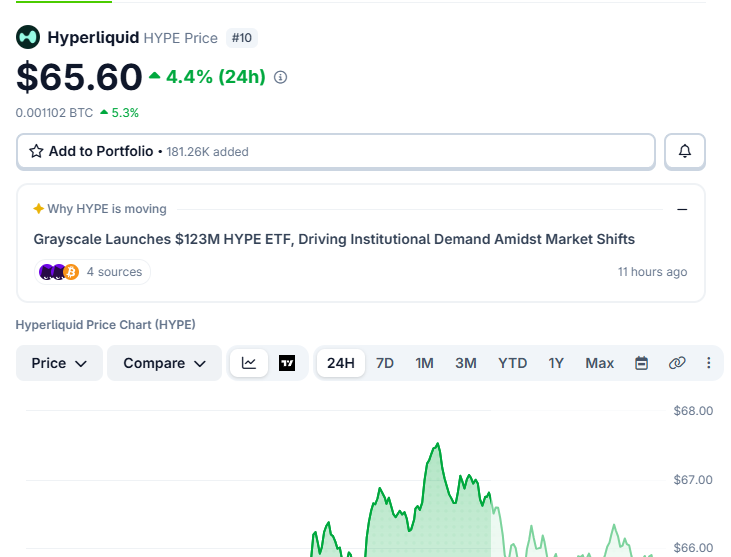Open chart more options menu
The width and height of the screenshot is (731, 557).
click(709, 363)
